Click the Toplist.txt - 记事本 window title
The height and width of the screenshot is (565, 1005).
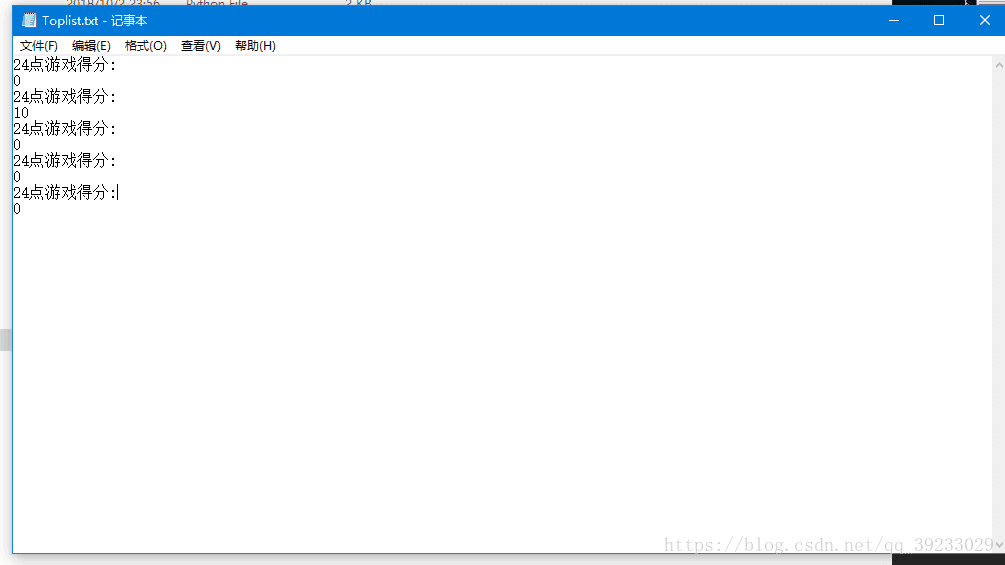tap(95, 20)
